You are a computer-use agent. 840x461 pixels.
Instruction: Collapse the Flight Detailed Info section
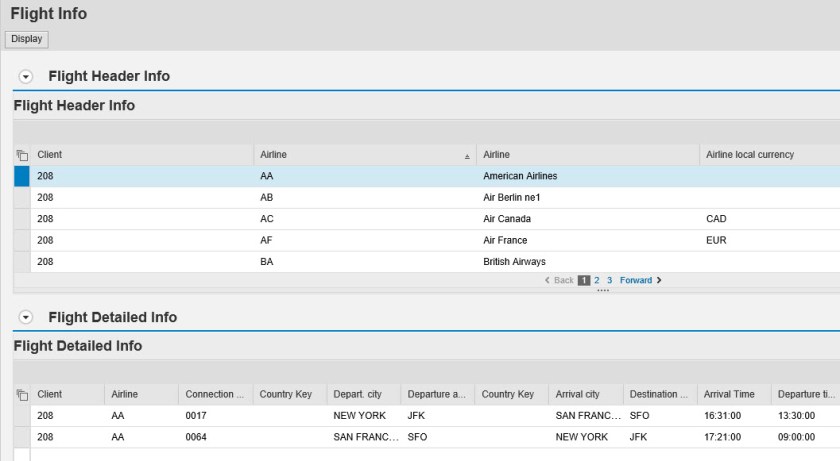25,318
